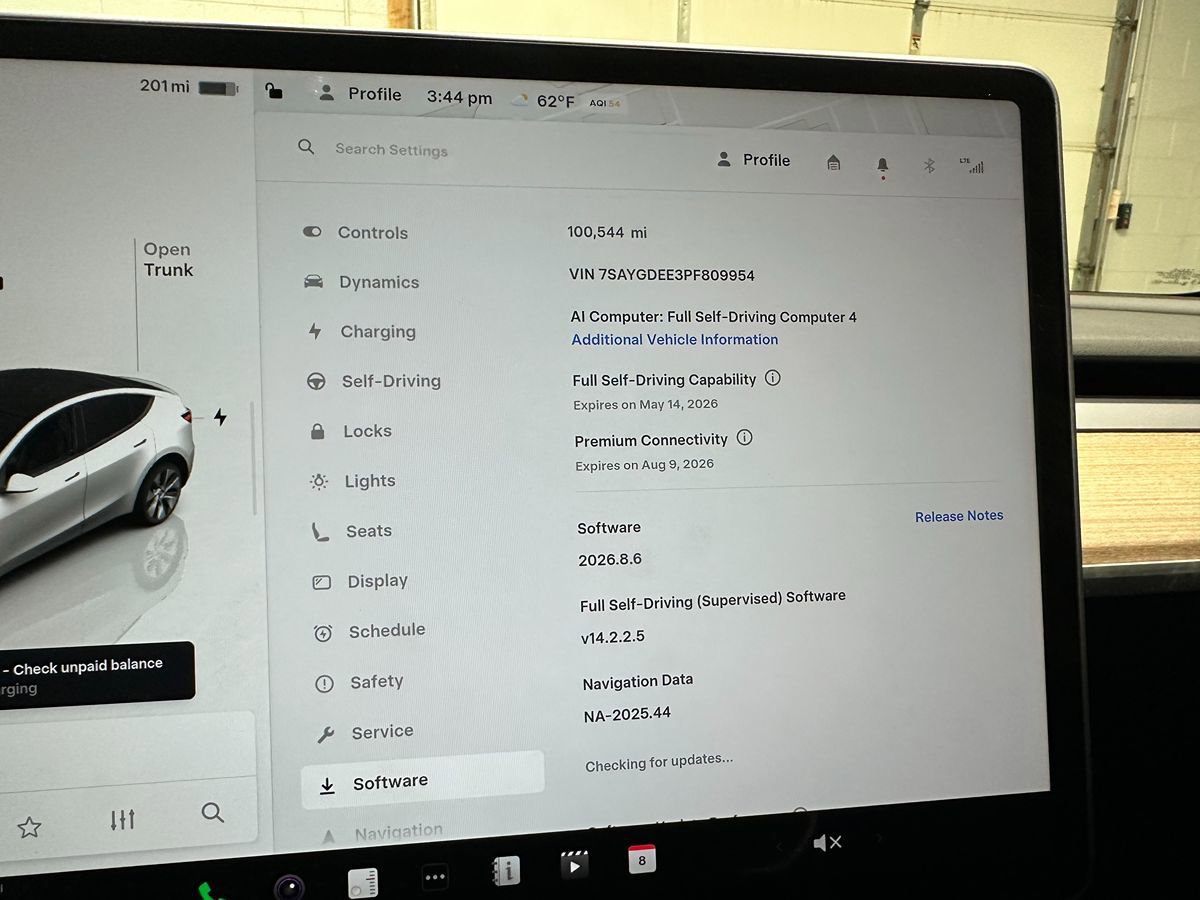
Task: Tap the 3:44 pm clock
Action: 459,98
